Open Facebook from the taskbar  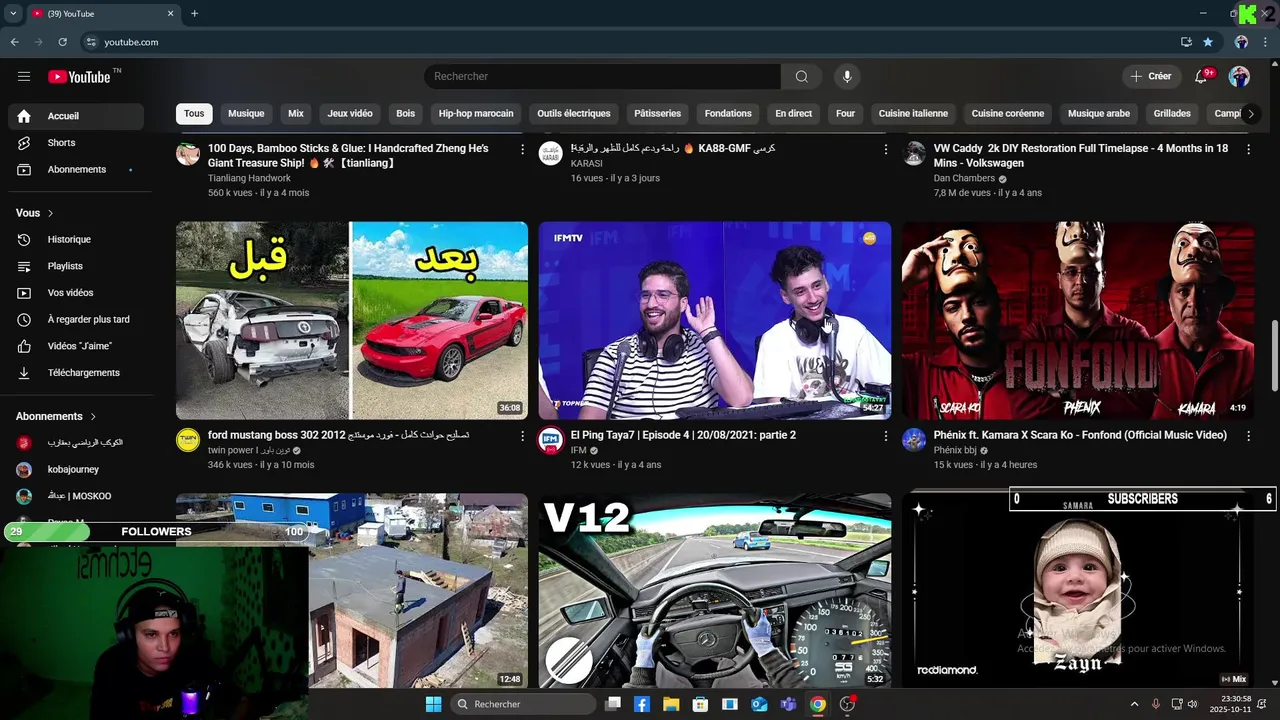[x=642, y=704]
